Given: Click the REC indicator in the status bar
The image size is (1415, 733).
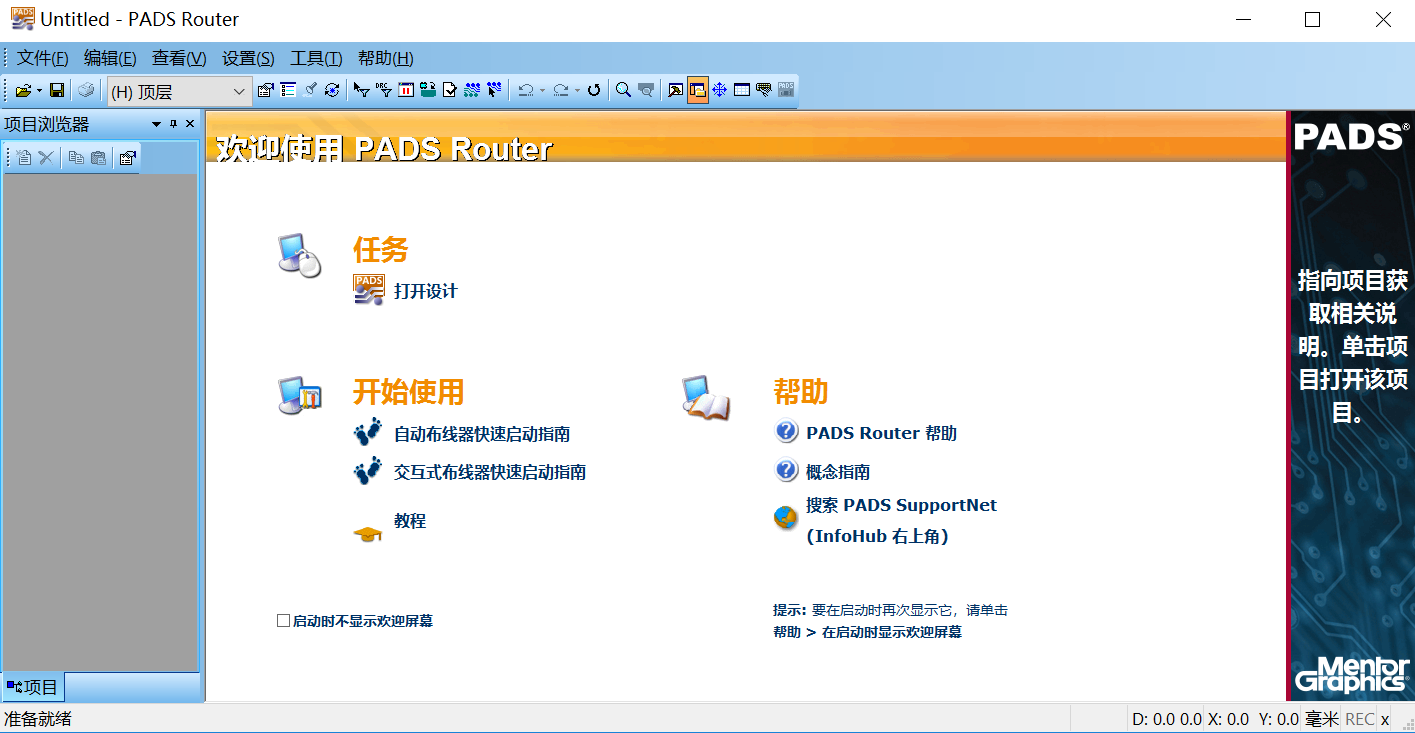Looking at the screenshot, I should 1359,718.
